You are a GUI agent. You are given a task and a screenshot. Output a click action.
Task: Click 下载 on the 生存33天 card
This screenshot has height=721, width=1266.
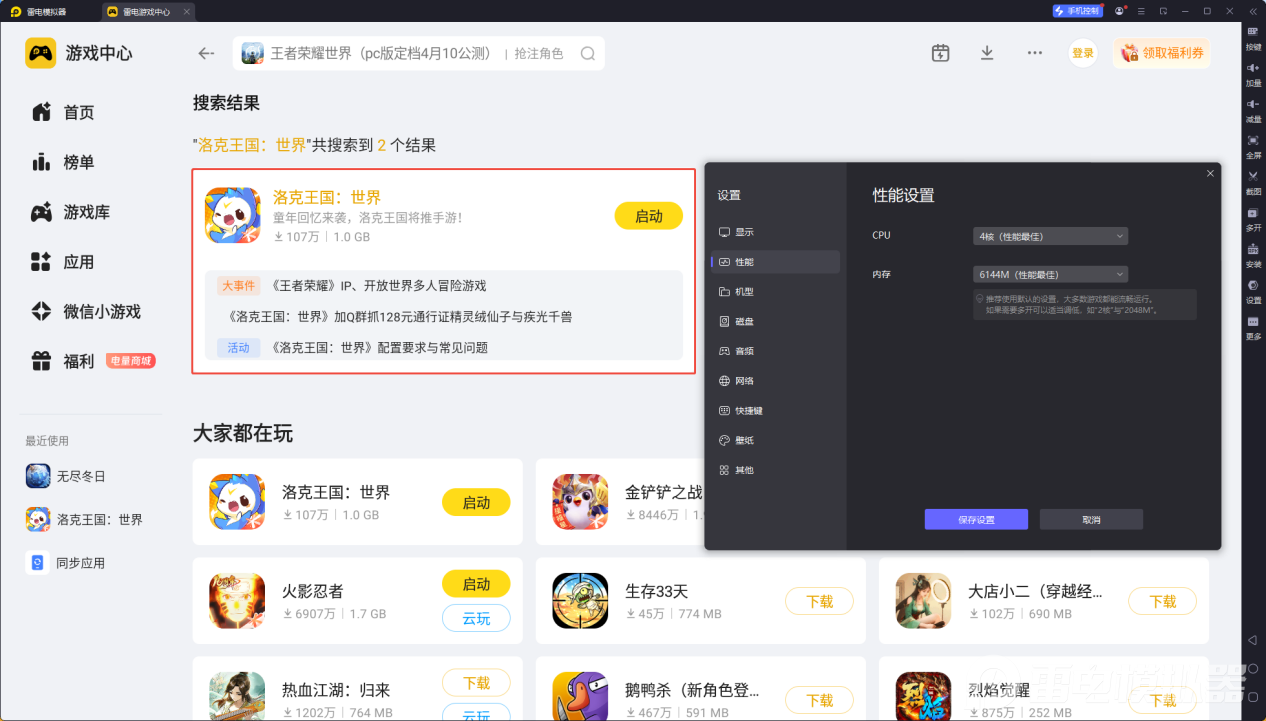point(820,601)
